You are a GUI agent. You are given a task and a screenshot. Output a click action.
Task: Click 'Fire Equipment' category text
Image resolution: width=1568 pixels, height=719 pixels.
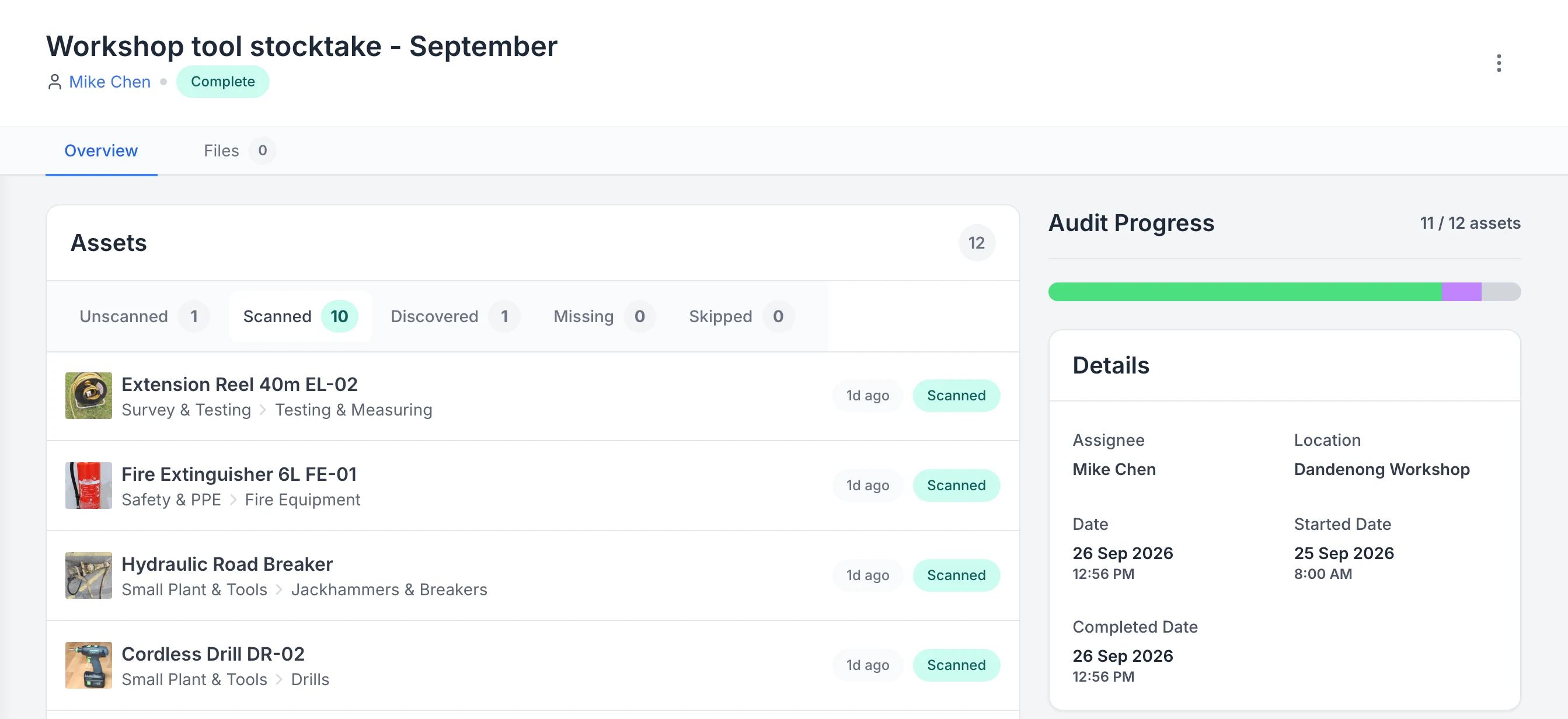(302, 500)
